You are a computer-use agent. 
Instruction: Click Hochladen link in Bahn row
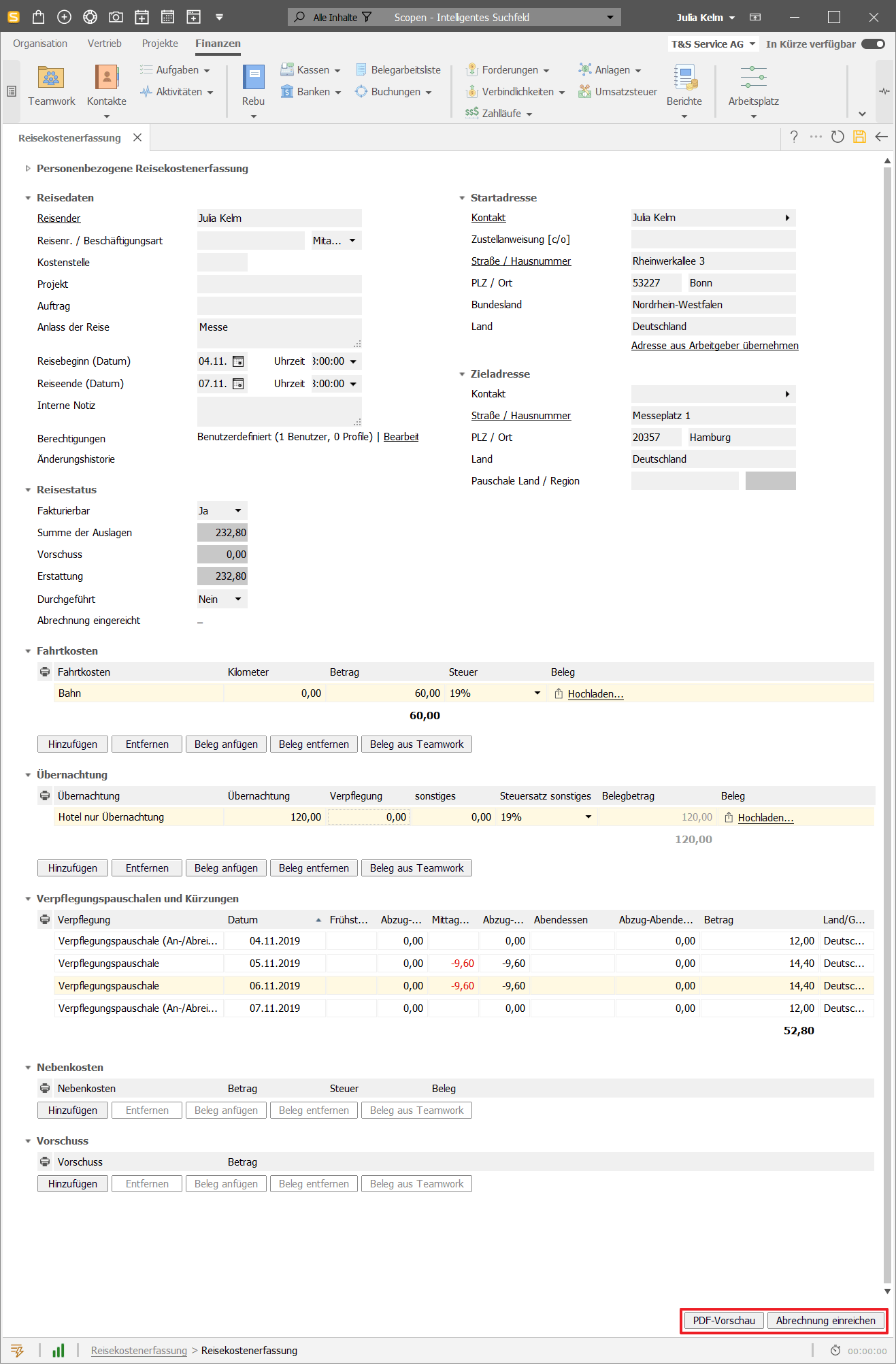pos(595,694)
